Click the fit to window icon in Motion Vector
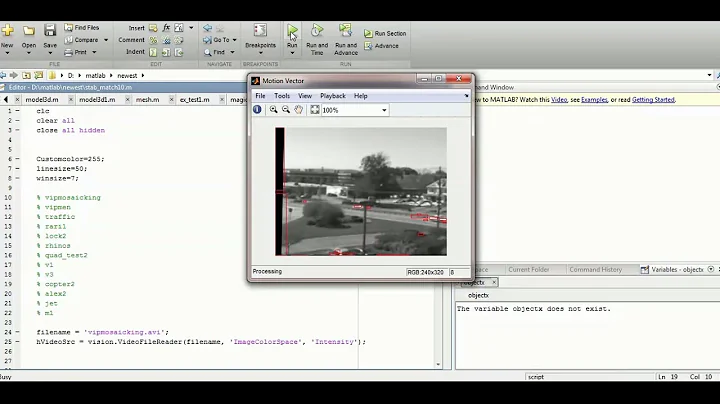The width and height of the screenshot is (720, 404). click(315, 110)
